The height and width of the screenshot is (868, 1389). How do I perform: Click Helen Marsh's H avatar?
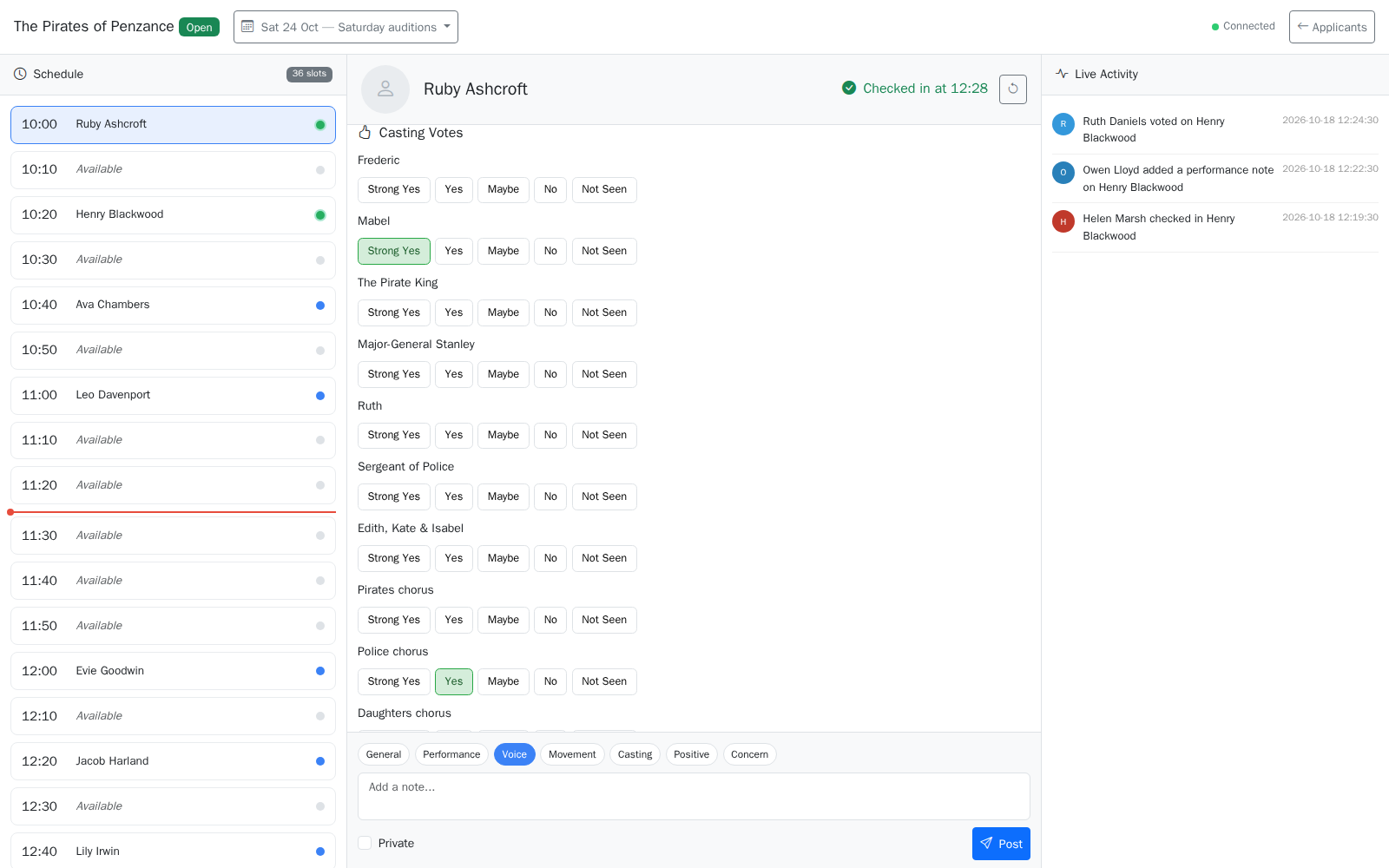(x=1063, y=221)
